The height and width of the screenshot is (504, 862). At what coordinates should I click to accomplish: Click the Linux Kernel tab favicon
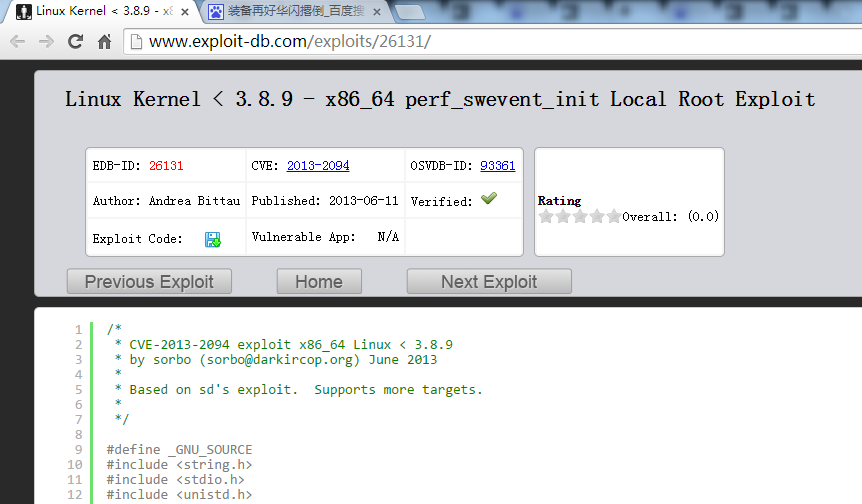click(x=24, y=12)
